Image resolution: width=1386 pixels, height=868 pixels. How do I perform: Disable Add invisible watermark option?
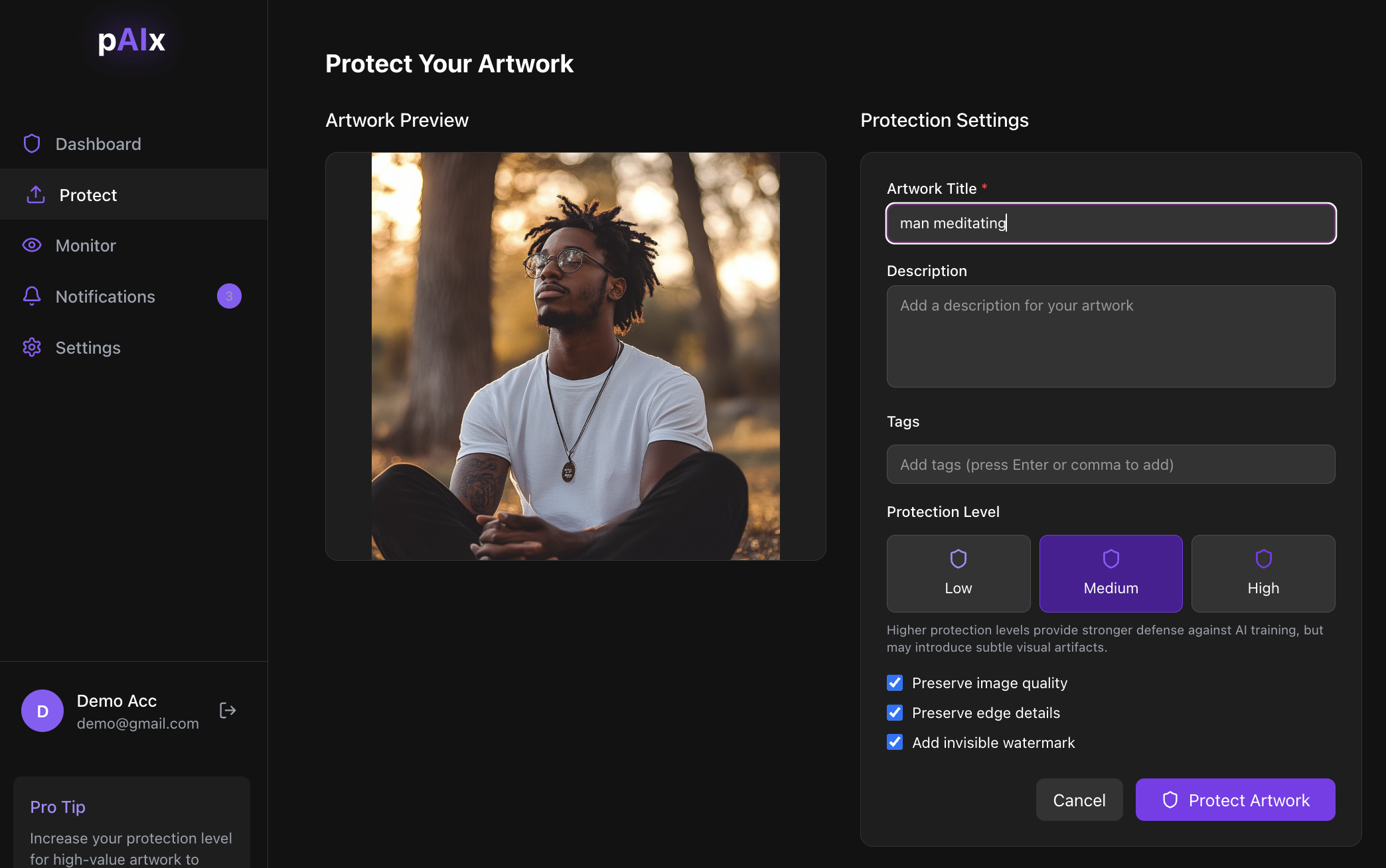(895, 742)
